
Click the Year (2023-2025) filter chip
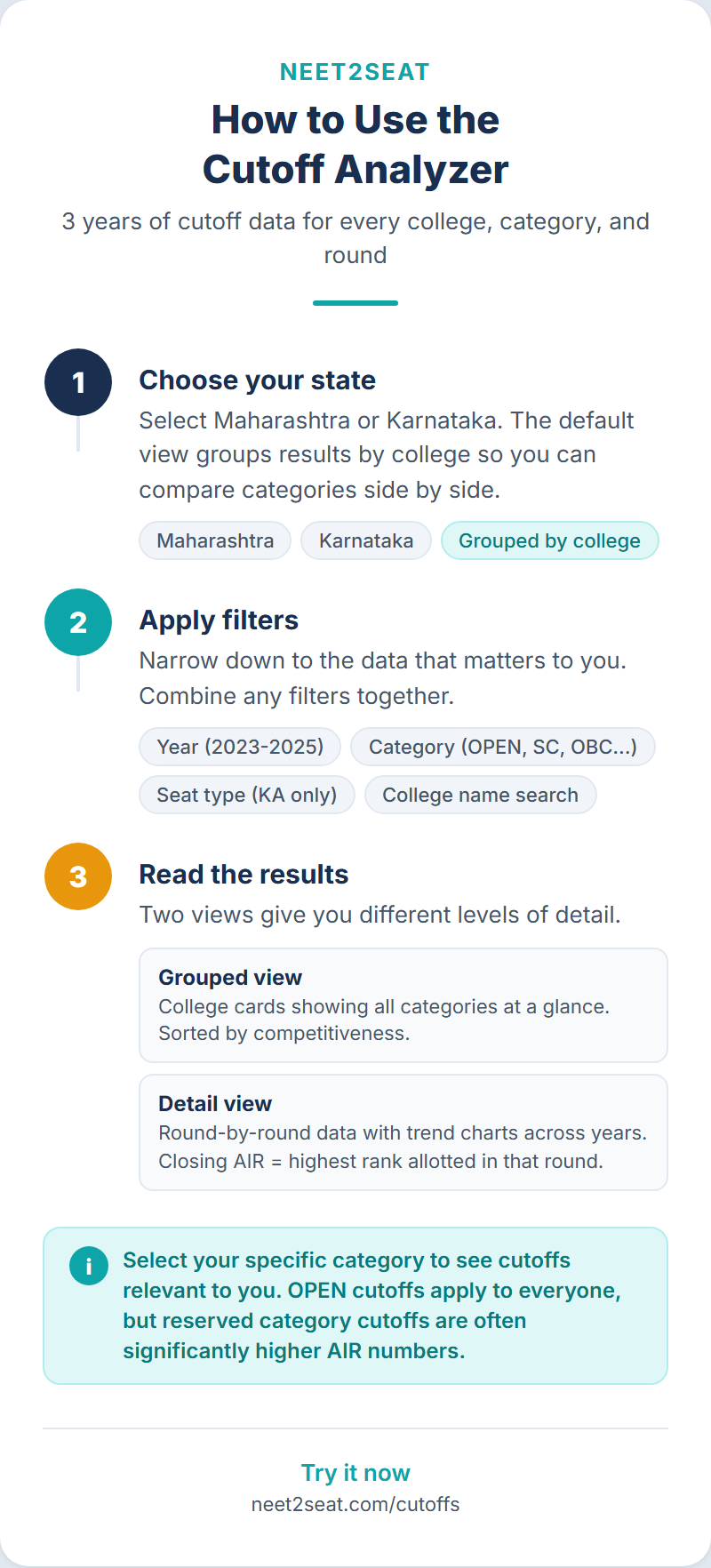pos(240,747)
